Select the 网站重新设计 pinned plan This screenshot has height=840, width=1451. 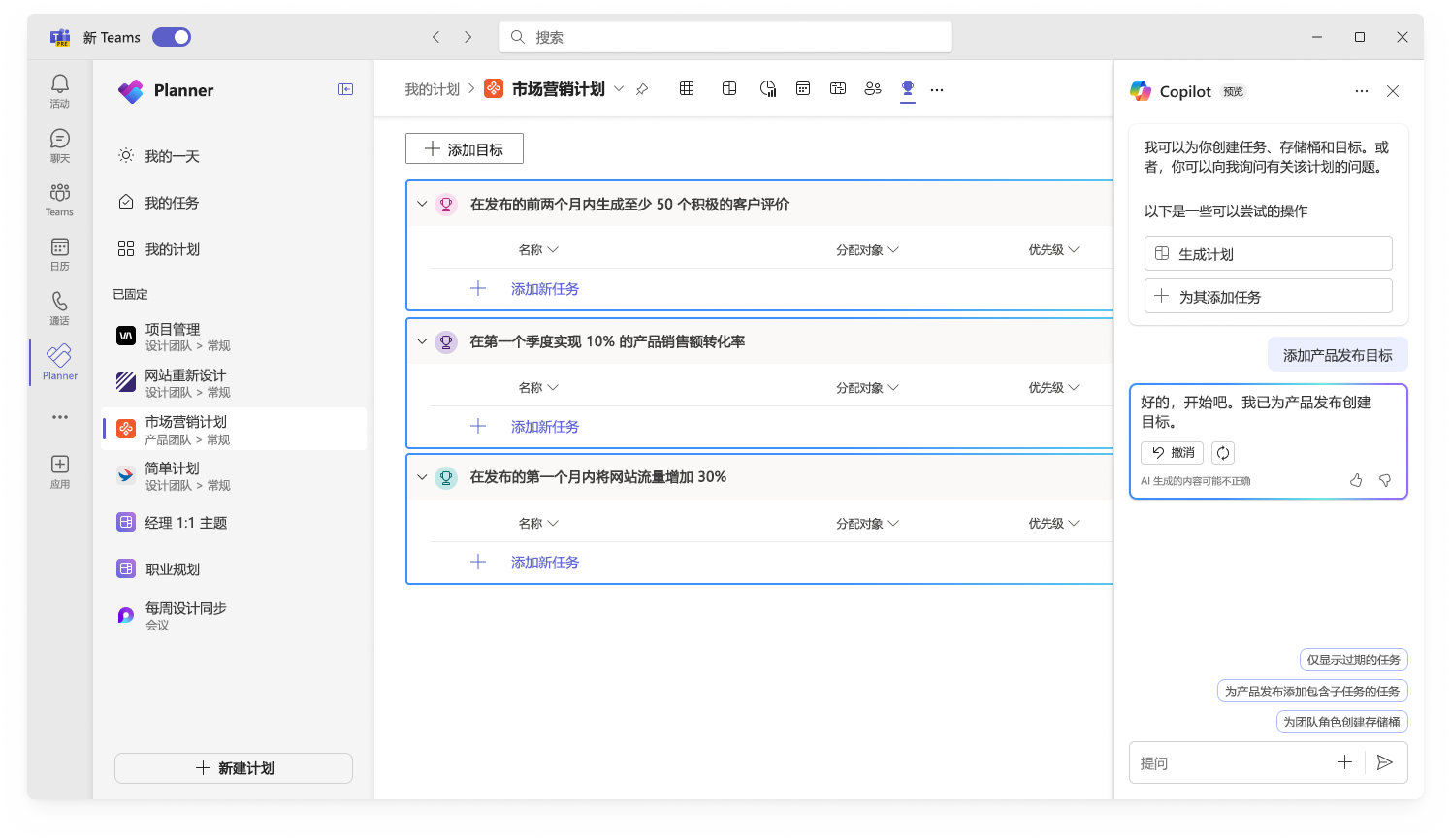tap(235, 383)
